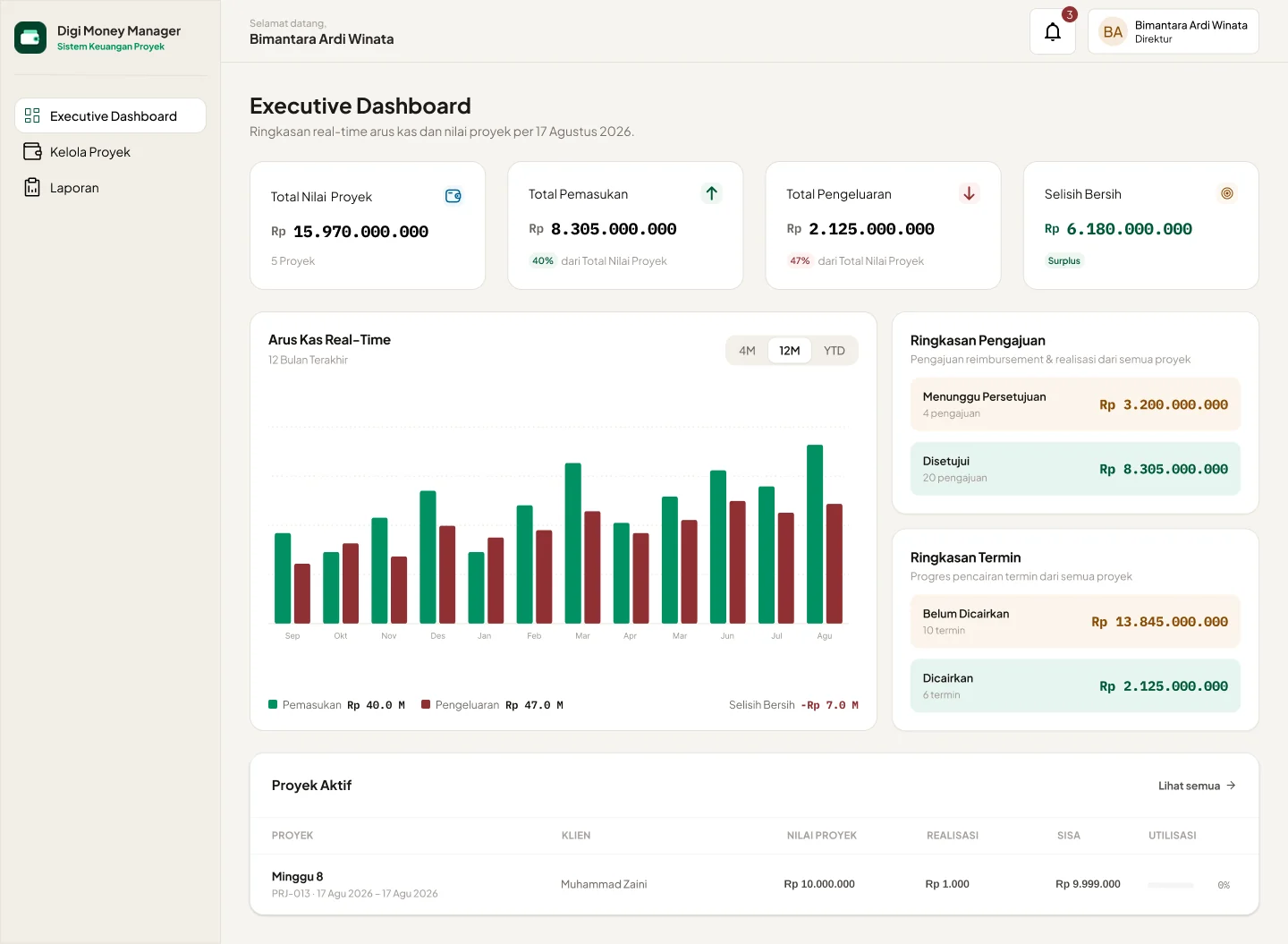The width and height of the screenshot is (1288, 944).
Task: Click the NILAI PROYEK column header
Action: [x=822, y=836]
